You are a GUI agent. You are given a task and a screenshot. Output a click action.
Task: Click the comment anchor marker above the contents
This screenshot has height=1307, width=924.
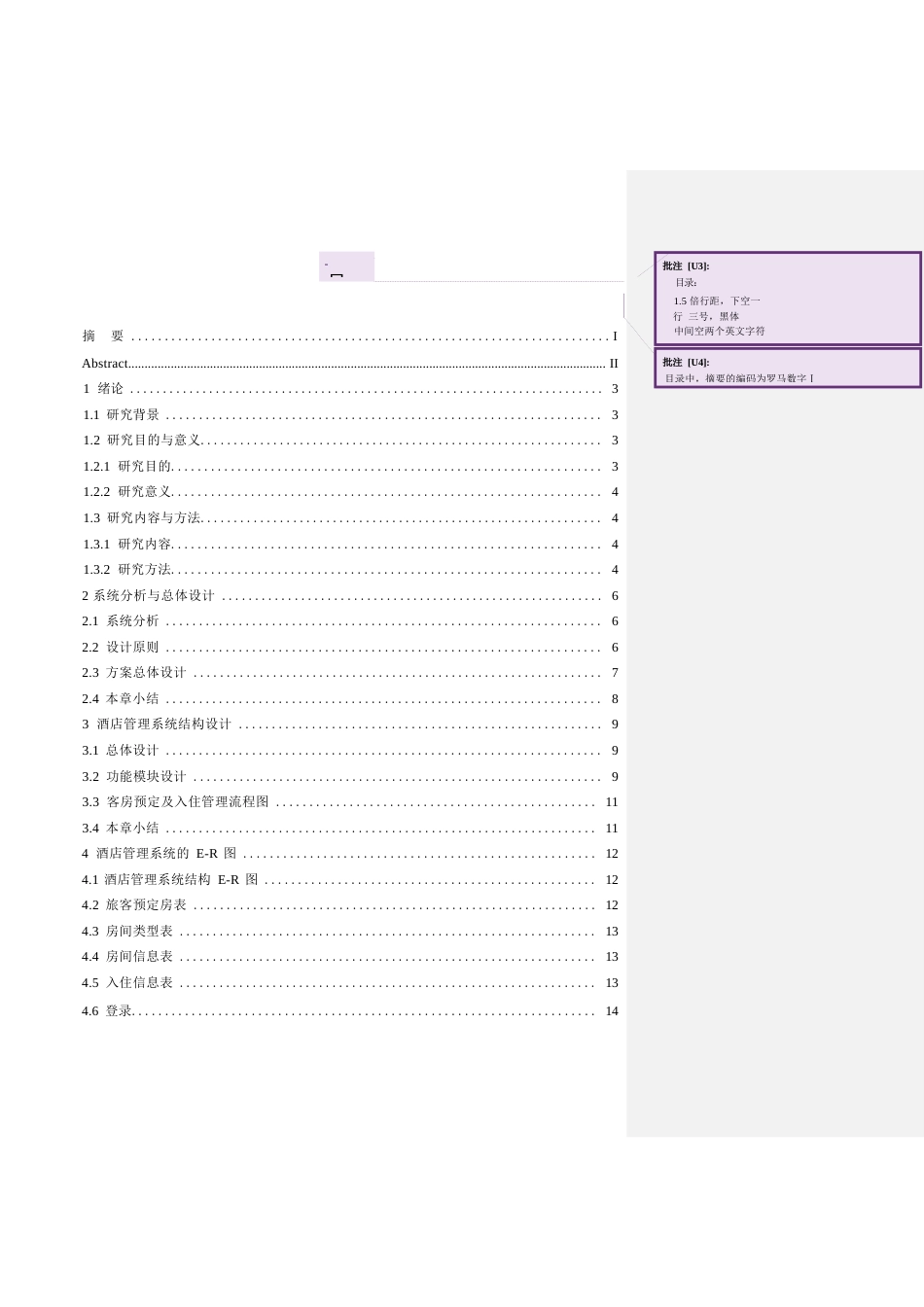tap(345, 266)
